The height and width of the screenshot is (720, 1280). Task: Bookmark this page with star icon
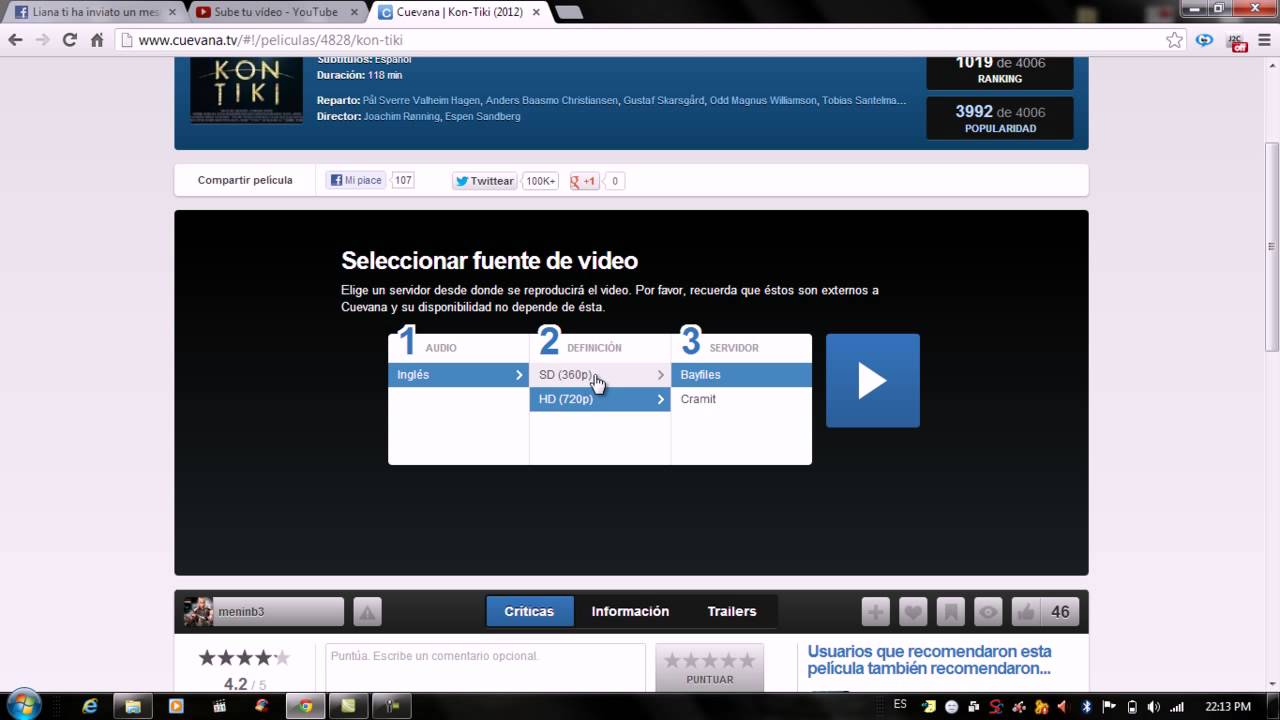(1174, 40)
